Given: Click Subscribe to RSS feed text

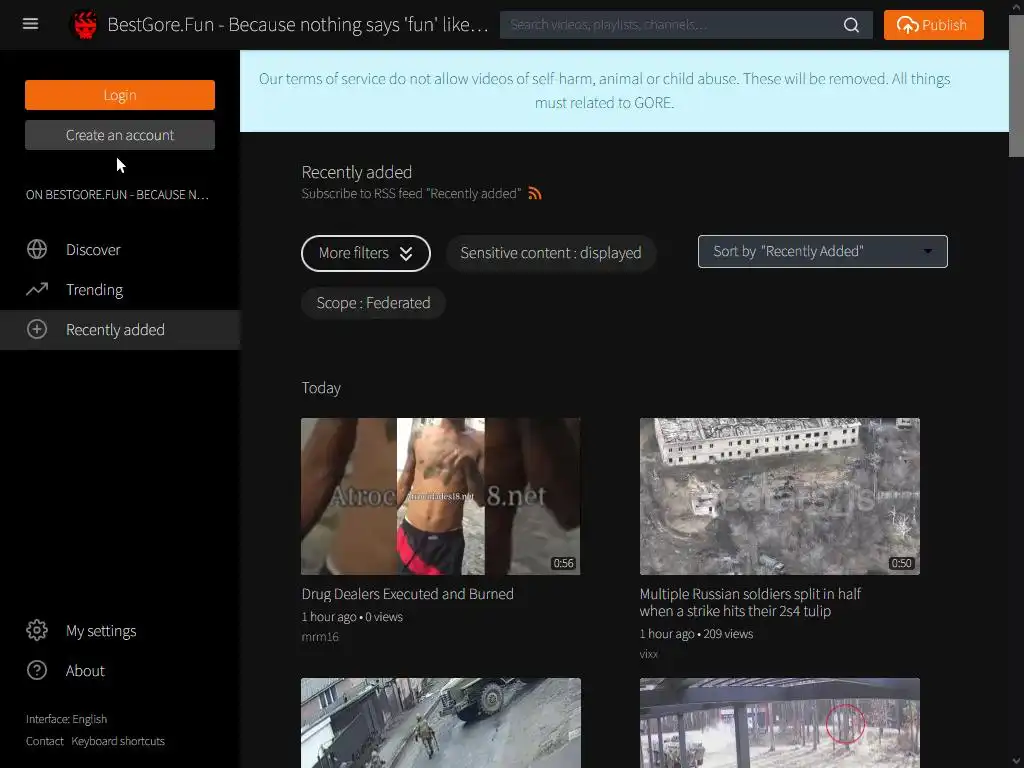Looking at the screenshot, I should 411,193.
